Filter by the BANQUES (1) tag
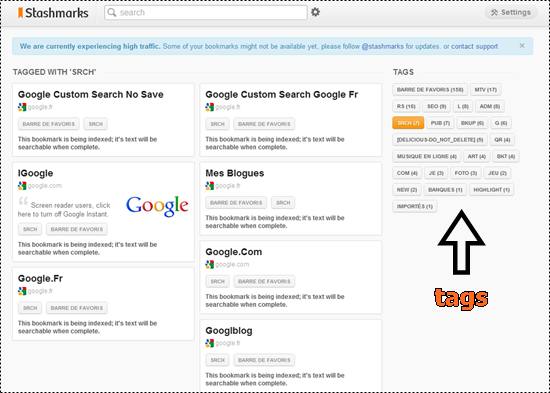The width and height of the screenshot is (550, 393). [445, 189]
